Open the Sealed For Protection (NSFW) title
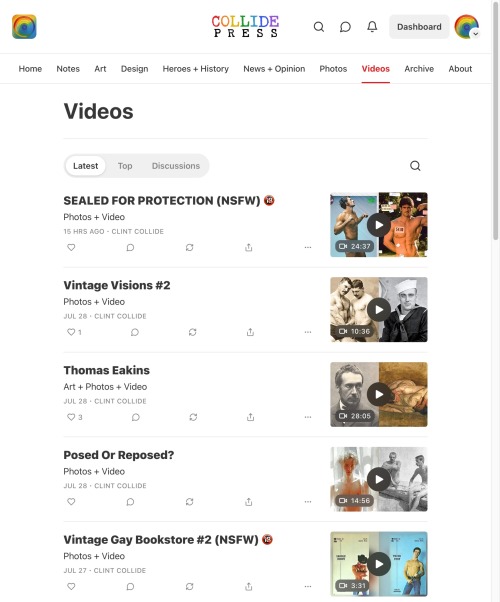 coord(169,201)
